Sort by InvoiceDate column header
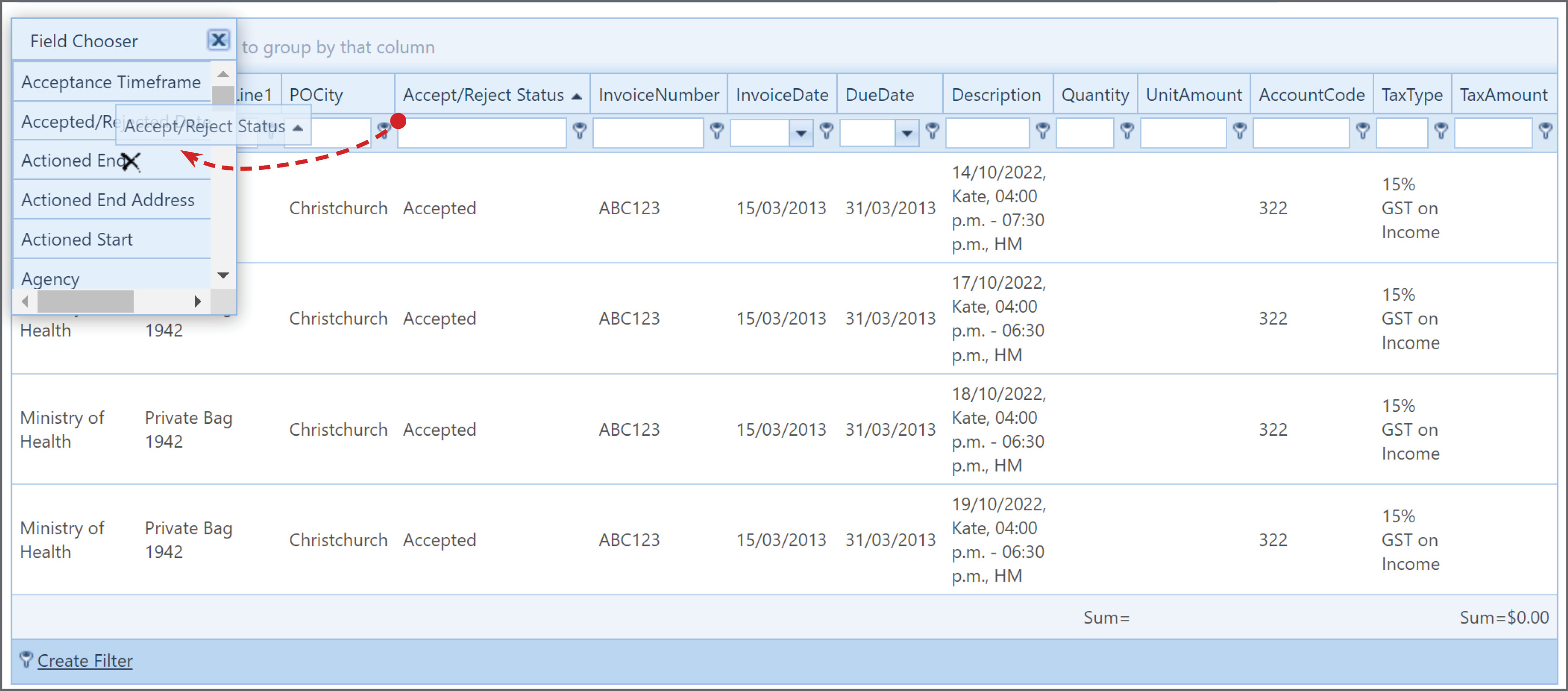 [782, 94]
